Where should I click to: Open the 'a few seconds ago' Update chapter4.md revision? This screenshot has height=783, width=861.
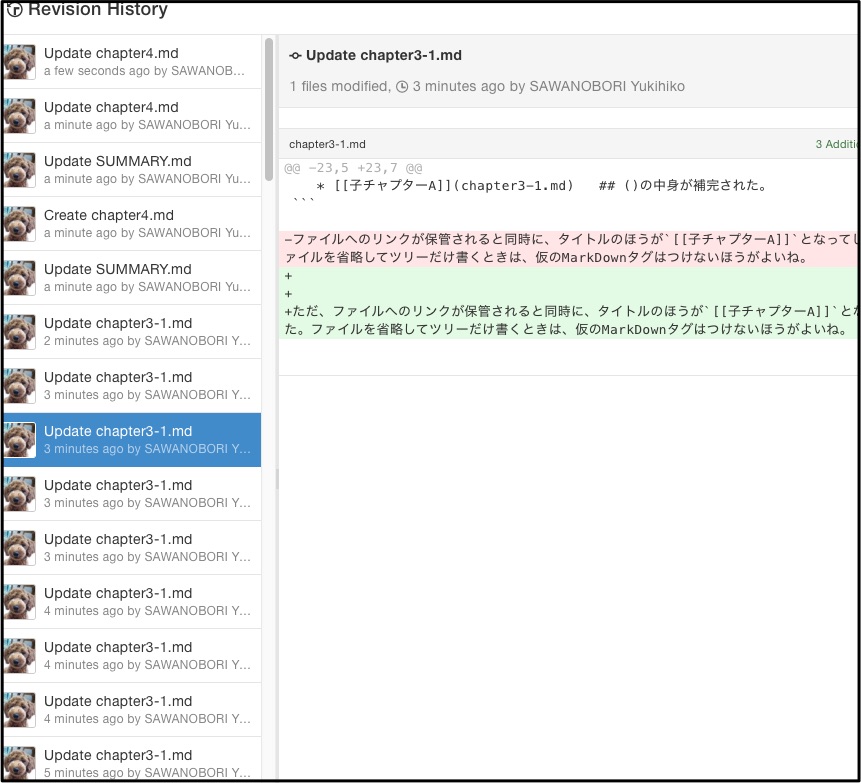click(x=132, y=62)
